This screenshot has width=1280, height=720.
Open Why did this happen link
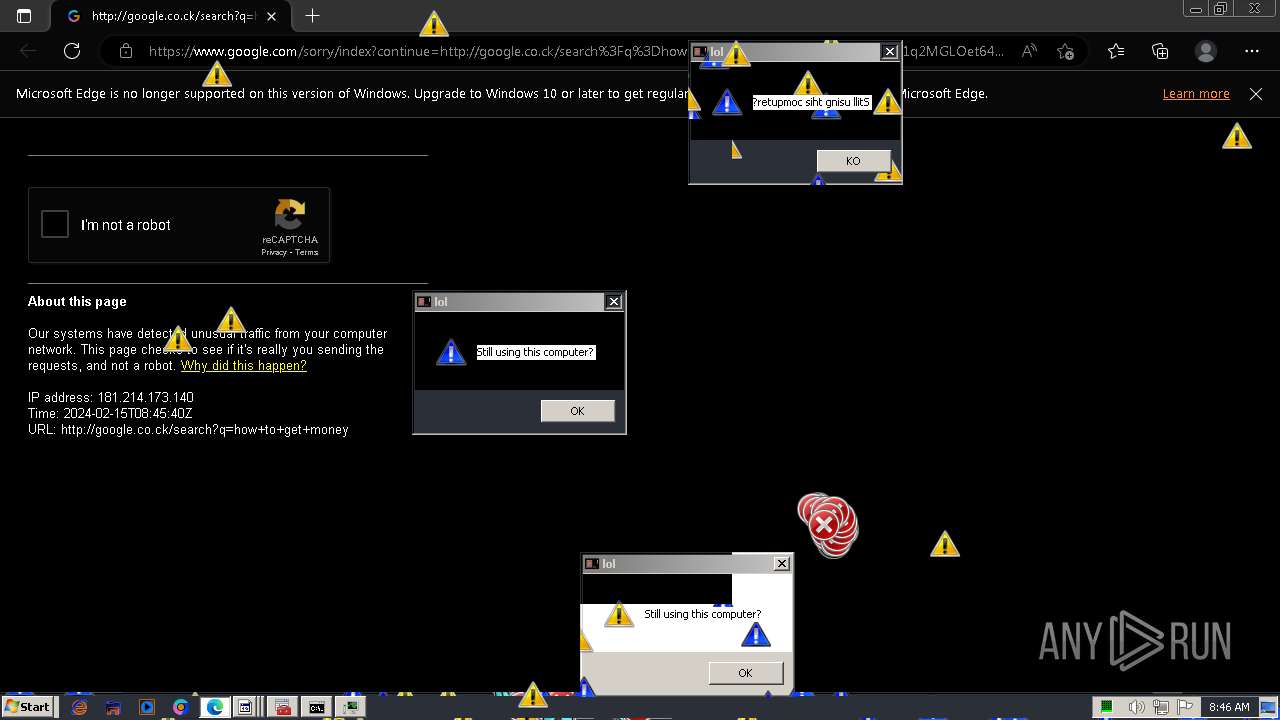(x=243, y=366)
